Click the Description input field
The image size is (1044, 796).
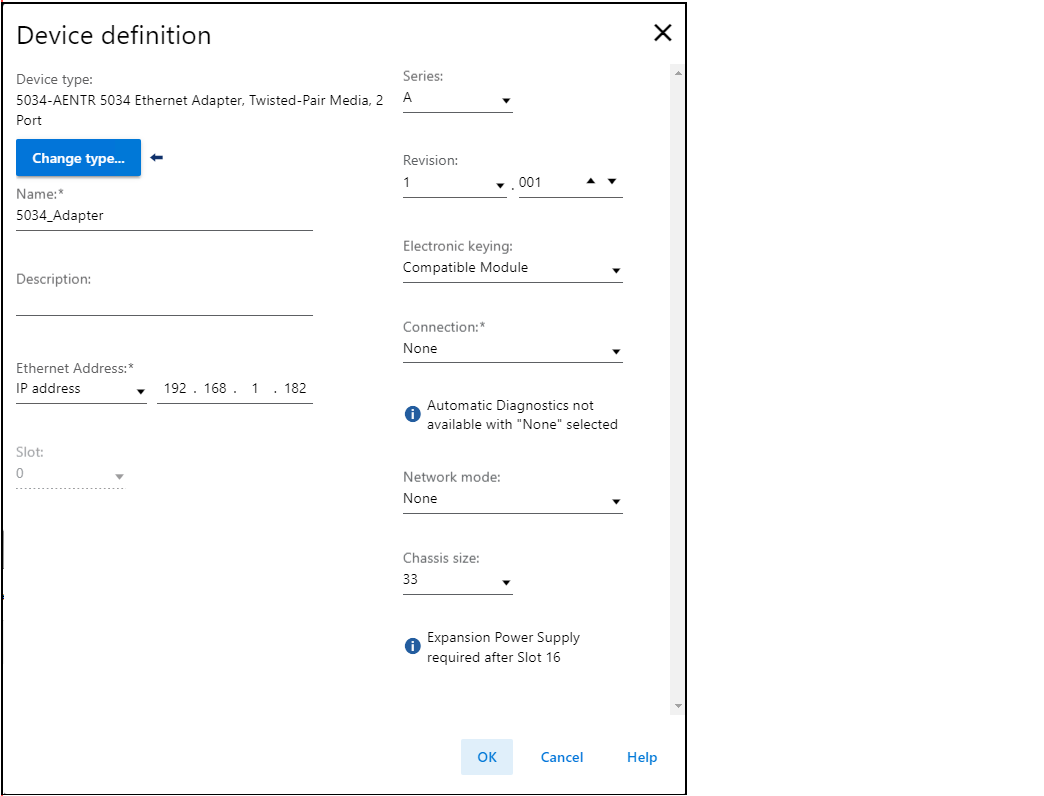(164, 302)
